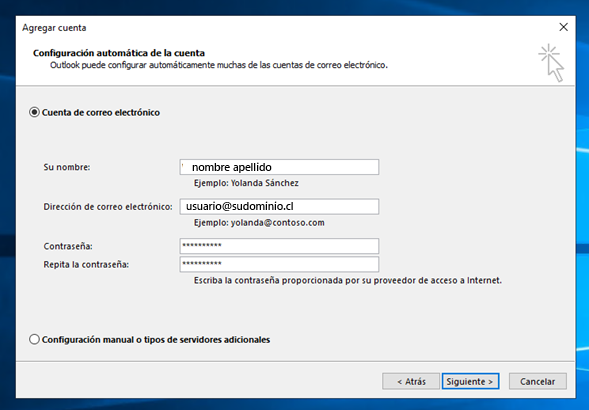Image resolution: width=589 pixels, height=410 pixels.
Task: Click the 'Repita la contraseña' field
Action: click(x=279, y=264)
